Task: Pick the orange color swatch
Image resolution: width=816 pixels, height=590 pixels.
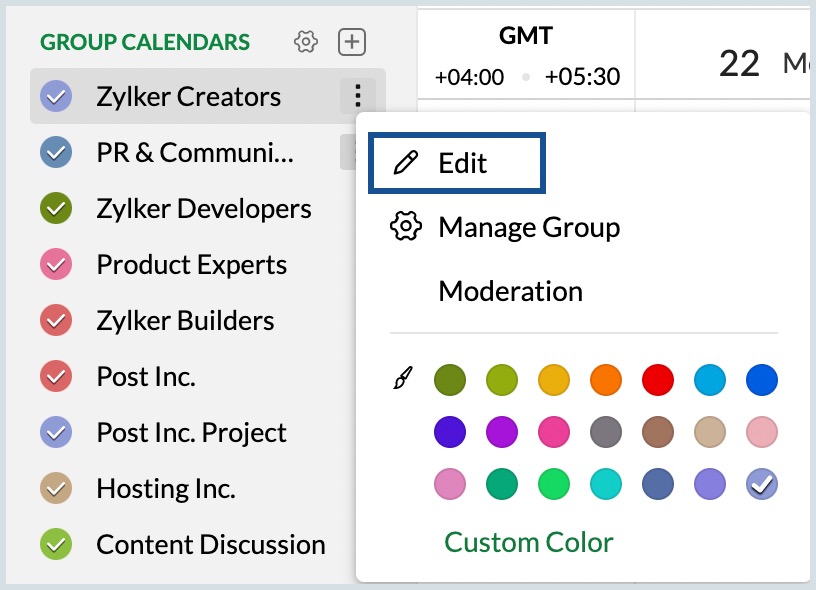Action: (x=606, y=380)
